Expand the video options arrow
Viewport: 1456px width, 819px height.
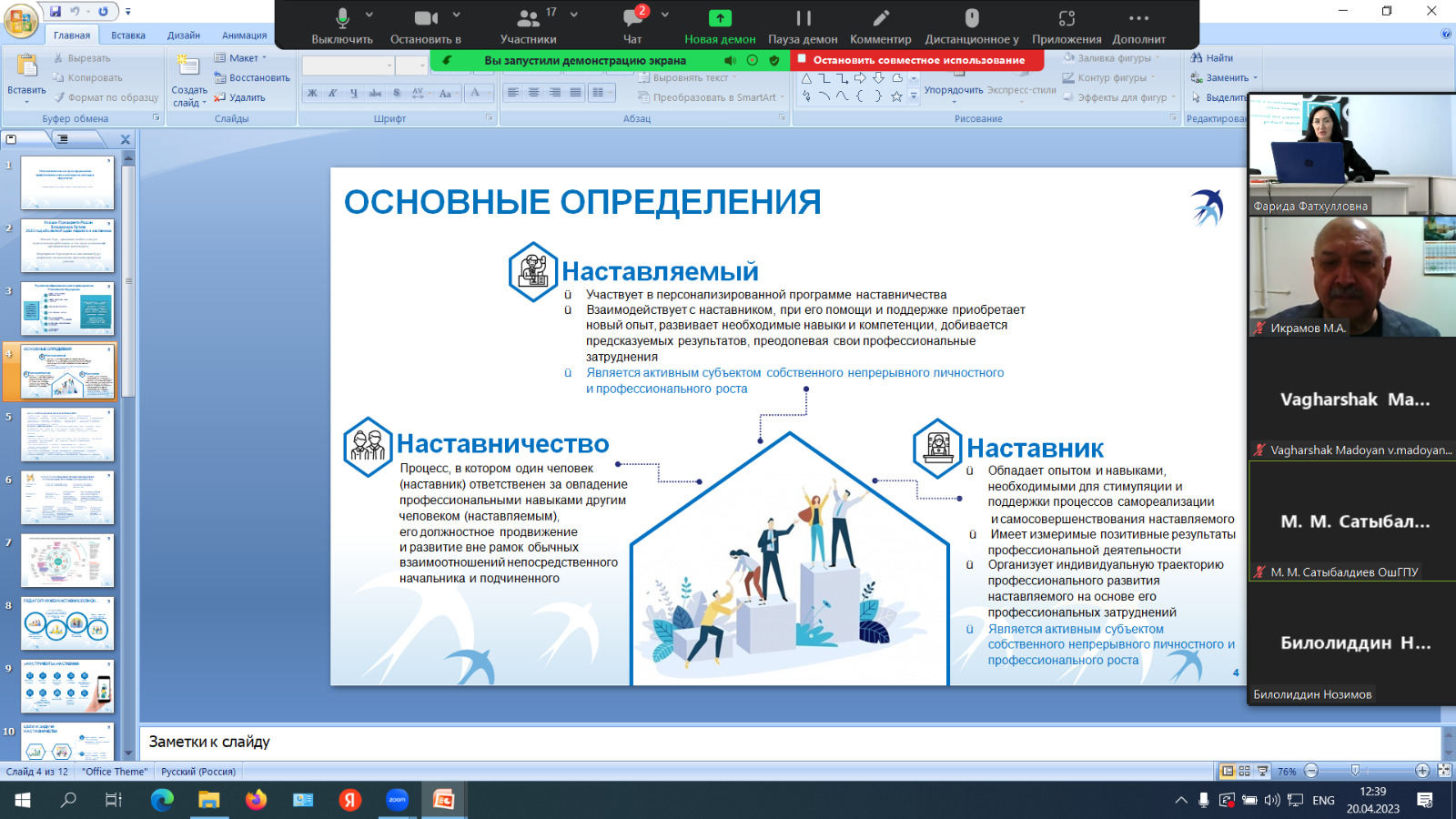[457, 15]
